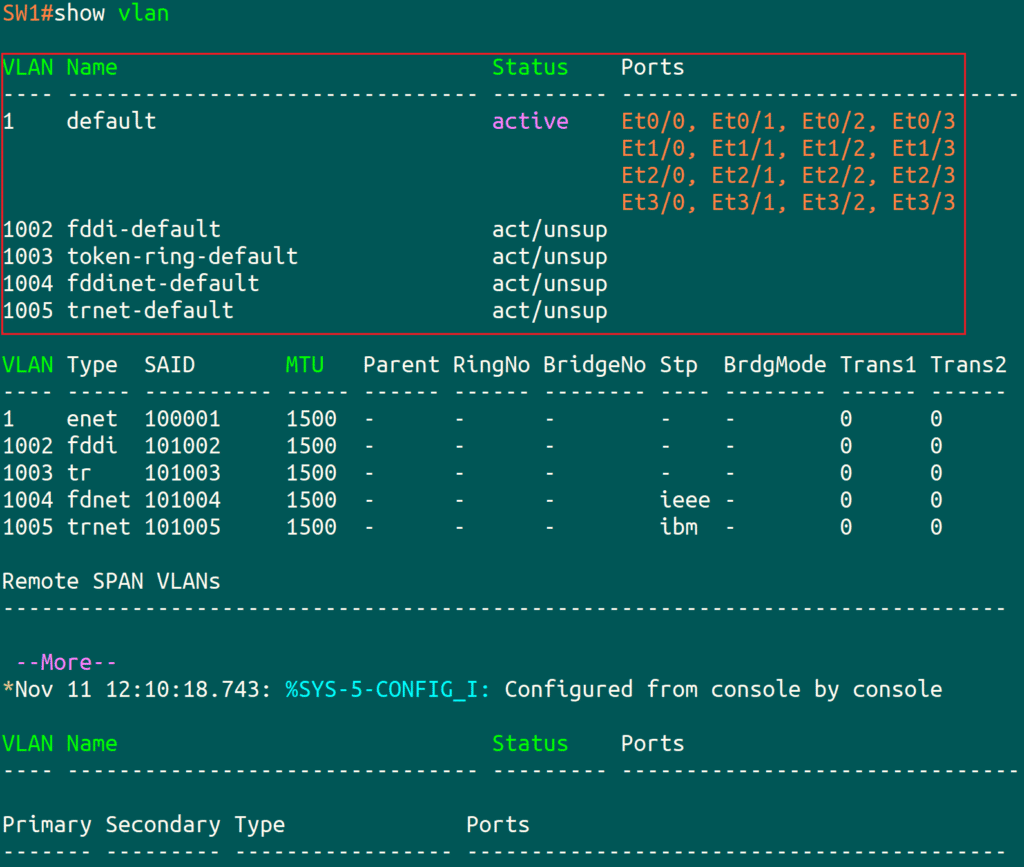This screenshot has height=867, width=1024.
Task: Click the pink 'active' status text
Action: pyautogui.click(x=530, y=122)
